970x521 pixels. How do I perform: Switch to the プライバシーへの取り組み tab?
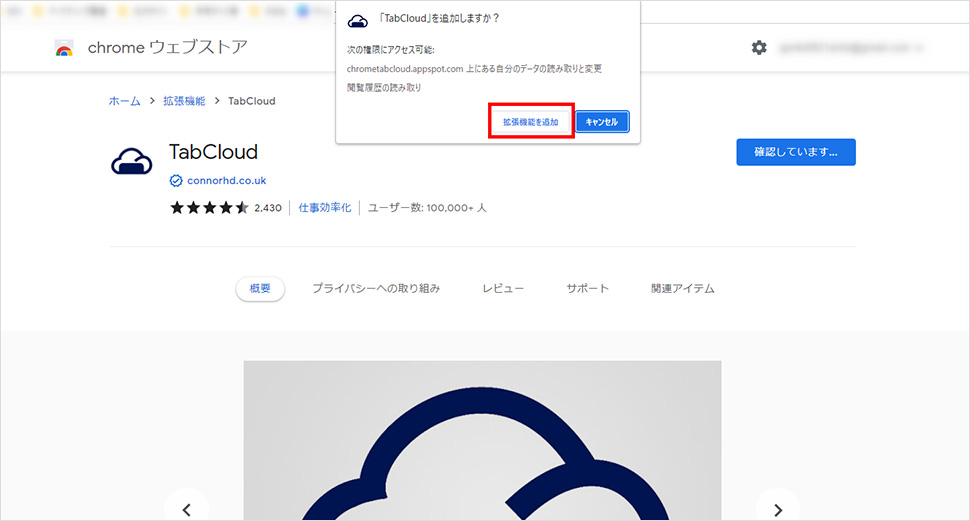point(376,288)
